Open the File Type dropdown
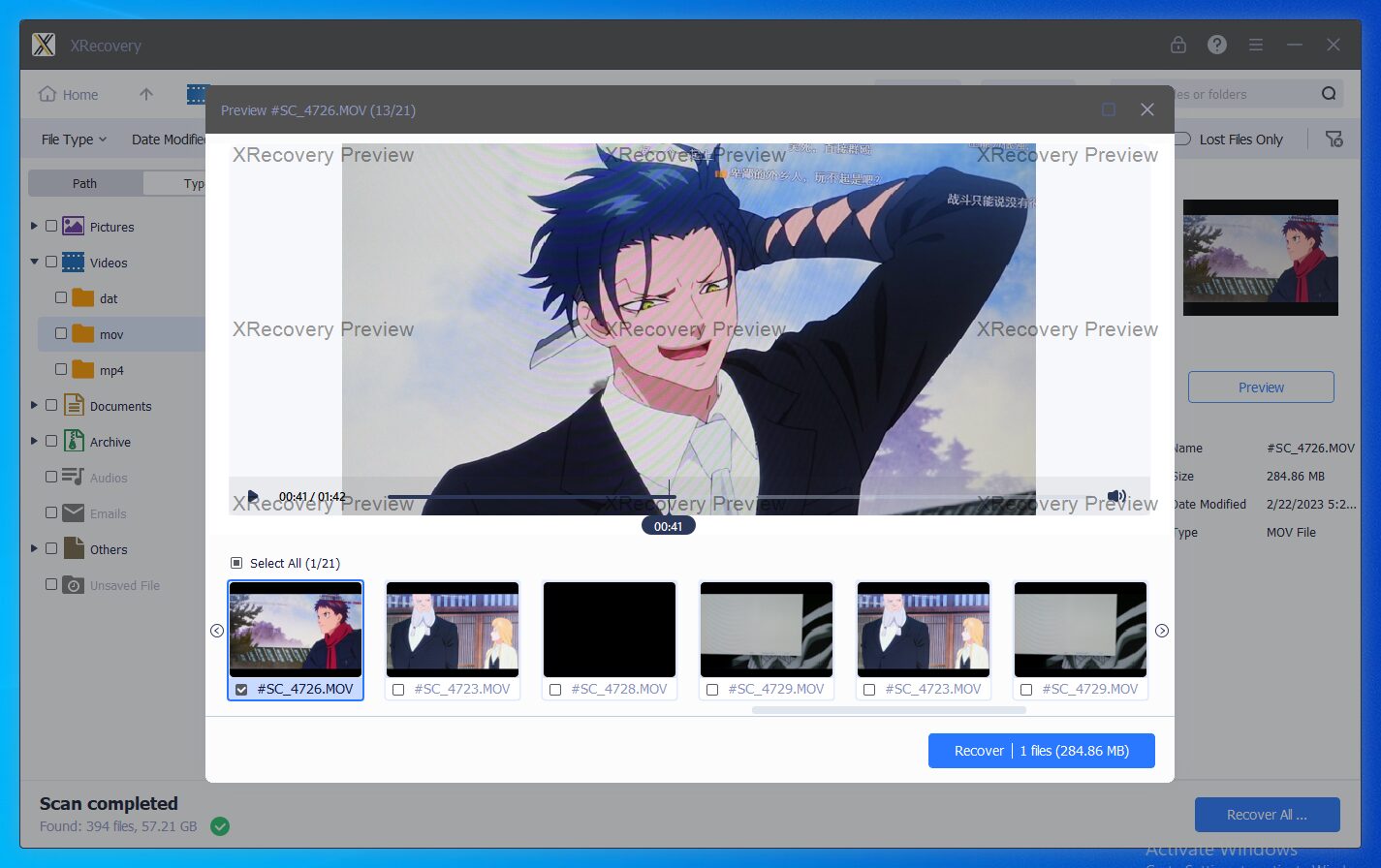Screen dimensions: 1381x868 coord(74,139)
